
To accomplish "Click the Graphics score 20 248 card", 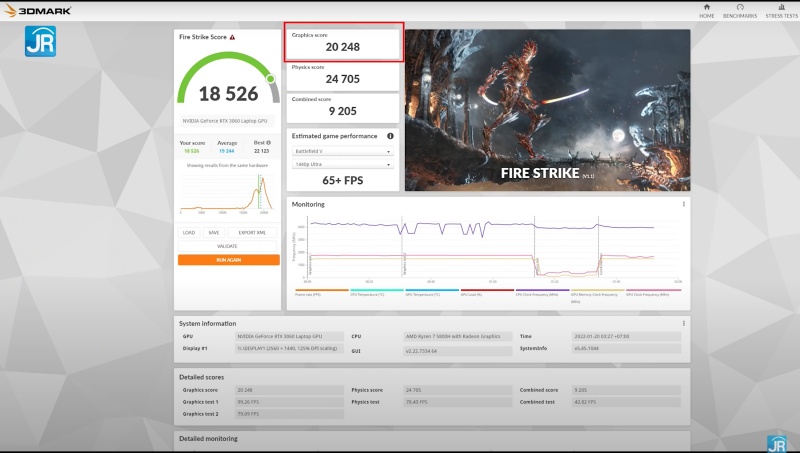I will click(x=343, y=44).
